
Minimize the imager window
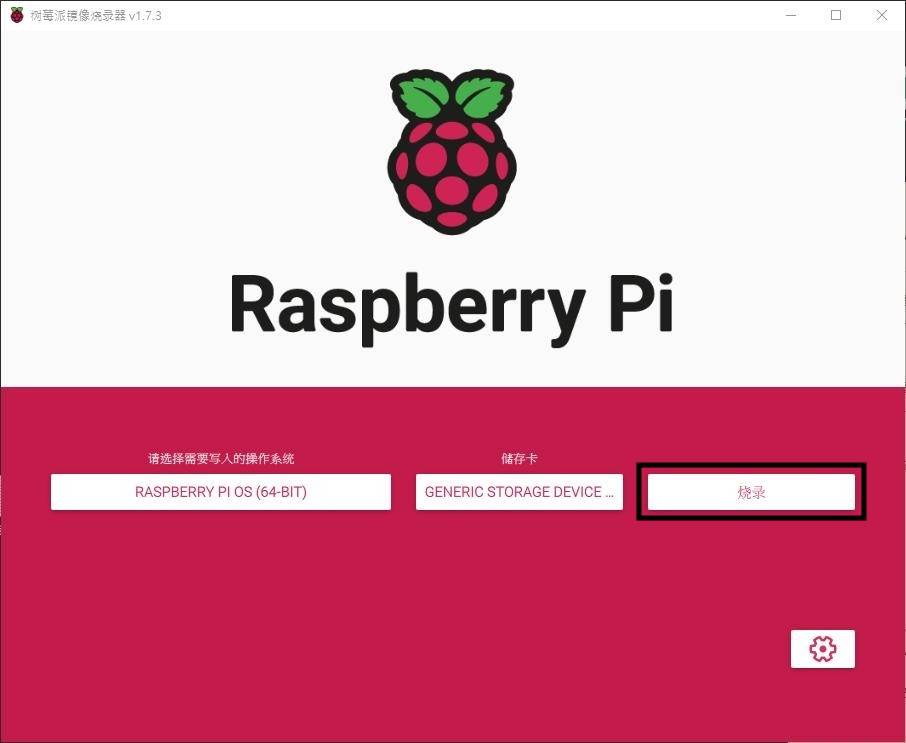click(x=791, y=16)
